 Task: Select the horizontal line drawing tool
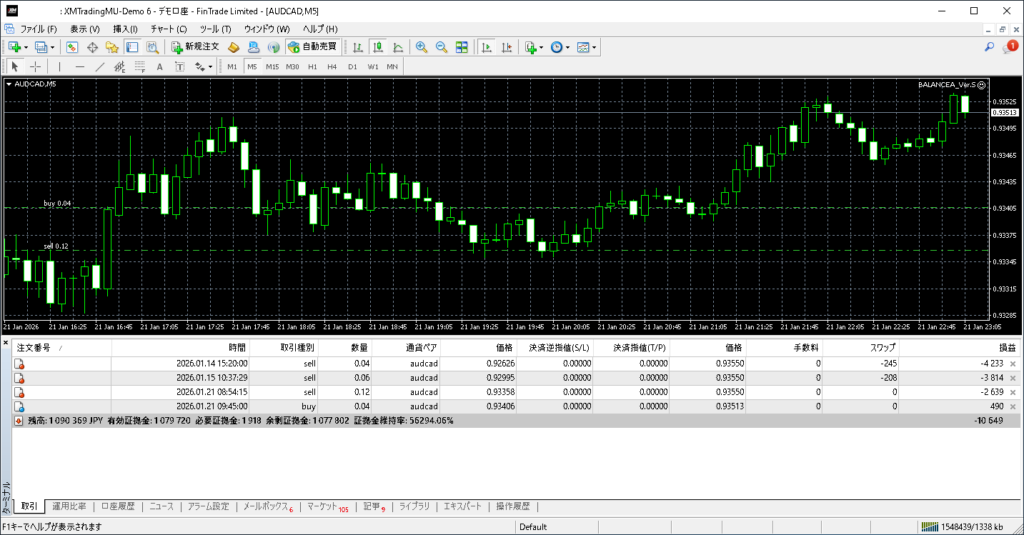click(80, 67)
